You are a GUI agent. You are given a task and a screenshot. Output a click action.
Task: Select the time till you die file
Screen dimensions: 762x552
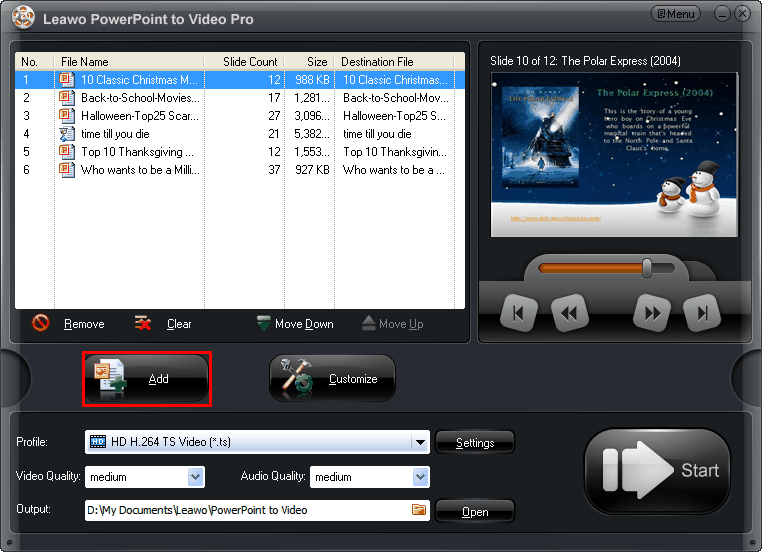240,134
